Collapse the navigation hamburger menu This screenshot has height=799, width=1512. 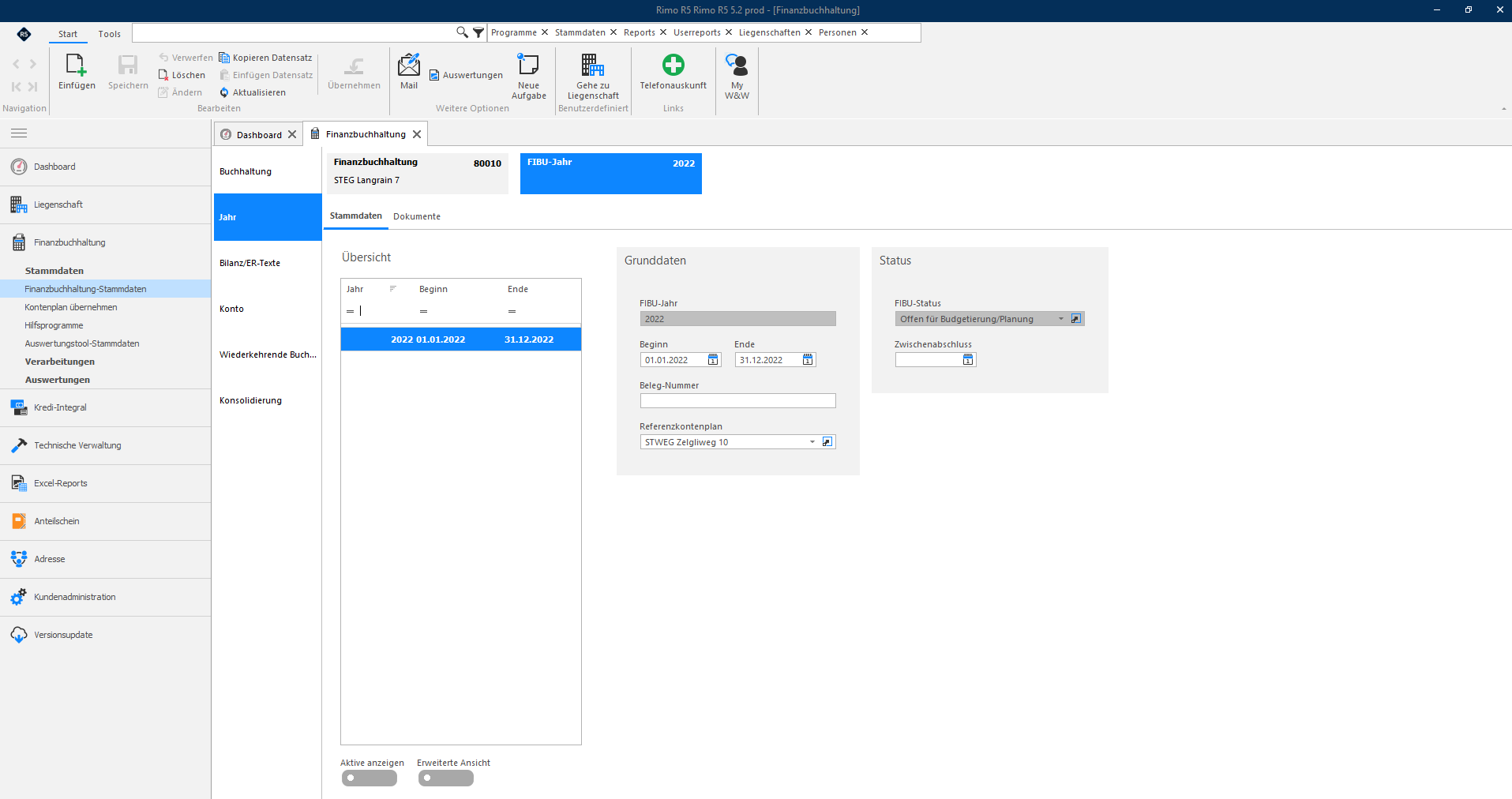tap(19, 133)
